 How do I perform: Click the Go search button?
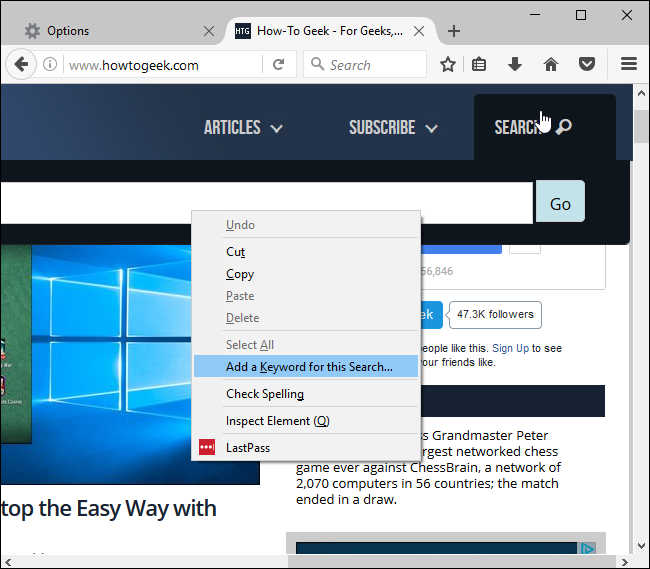tap(560, 202)
